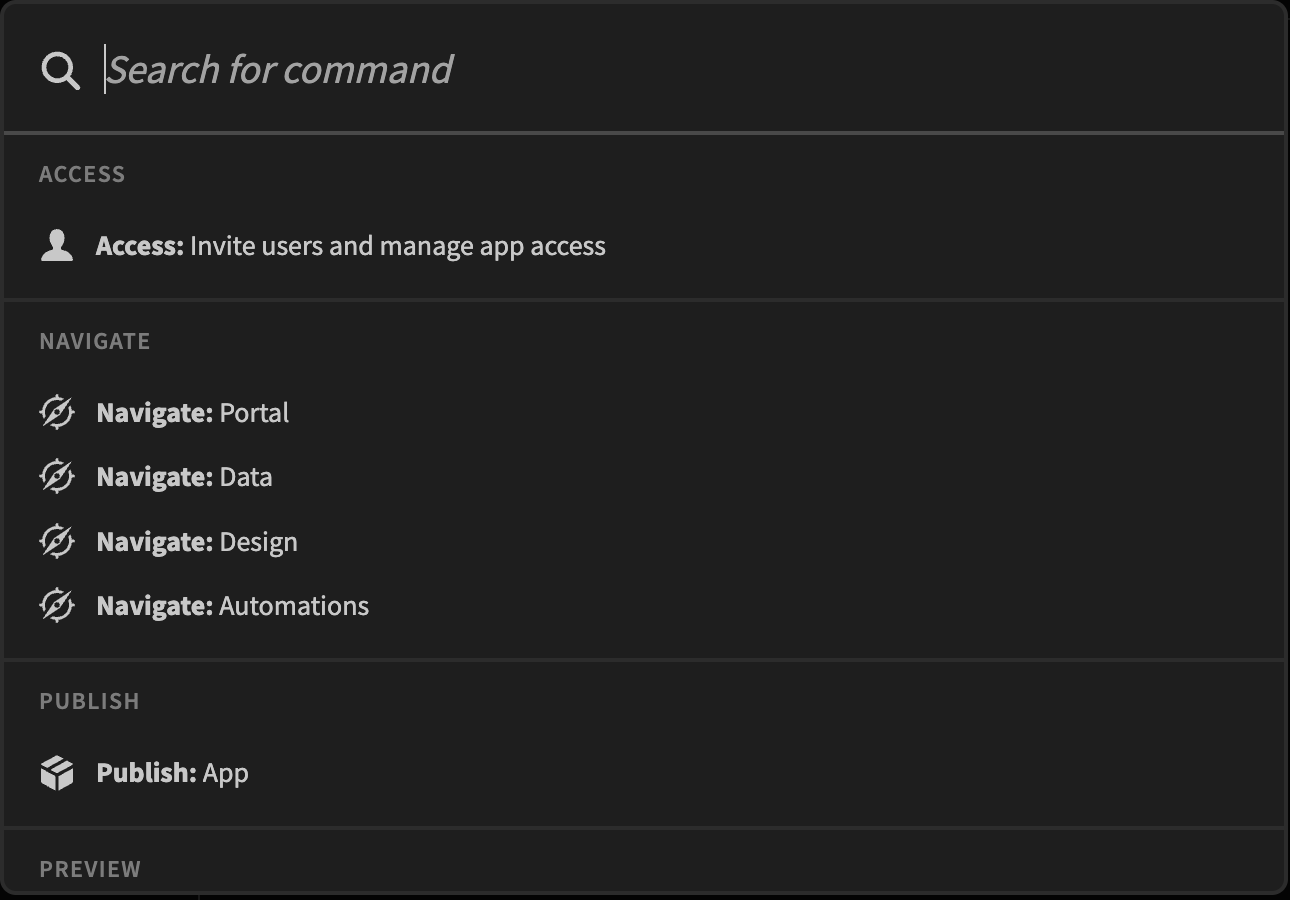Click the compass icon next to Navigate: Design
The height and width of the screenshot is (900, 1290).
tap(57, 542)
